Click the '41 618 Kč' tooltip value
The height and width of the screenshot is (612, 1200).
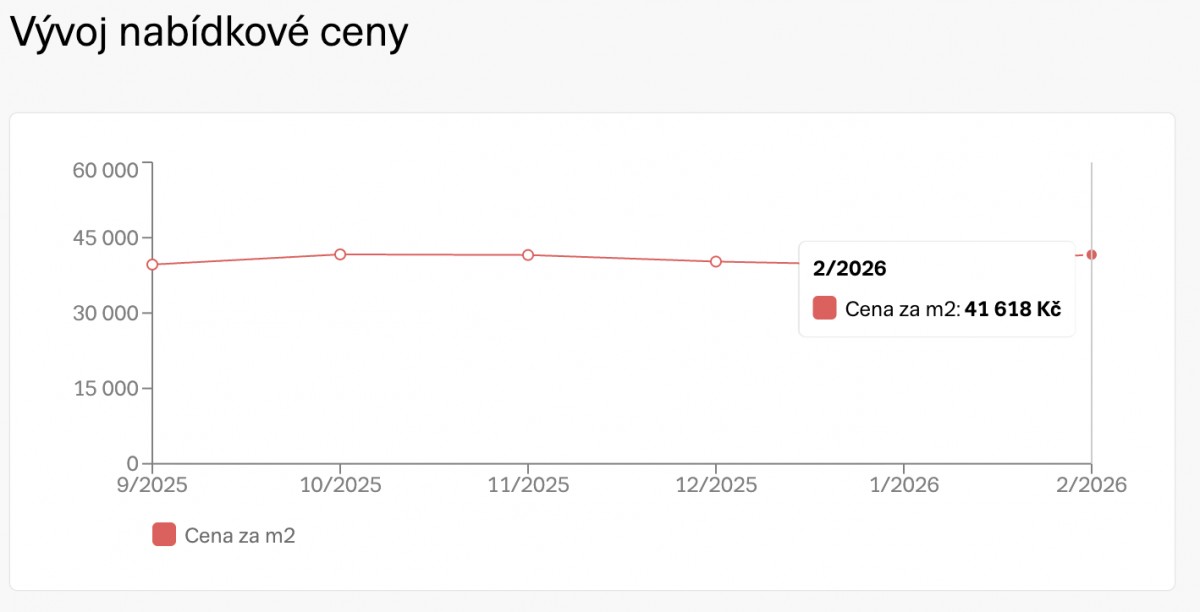point(1012,308)
